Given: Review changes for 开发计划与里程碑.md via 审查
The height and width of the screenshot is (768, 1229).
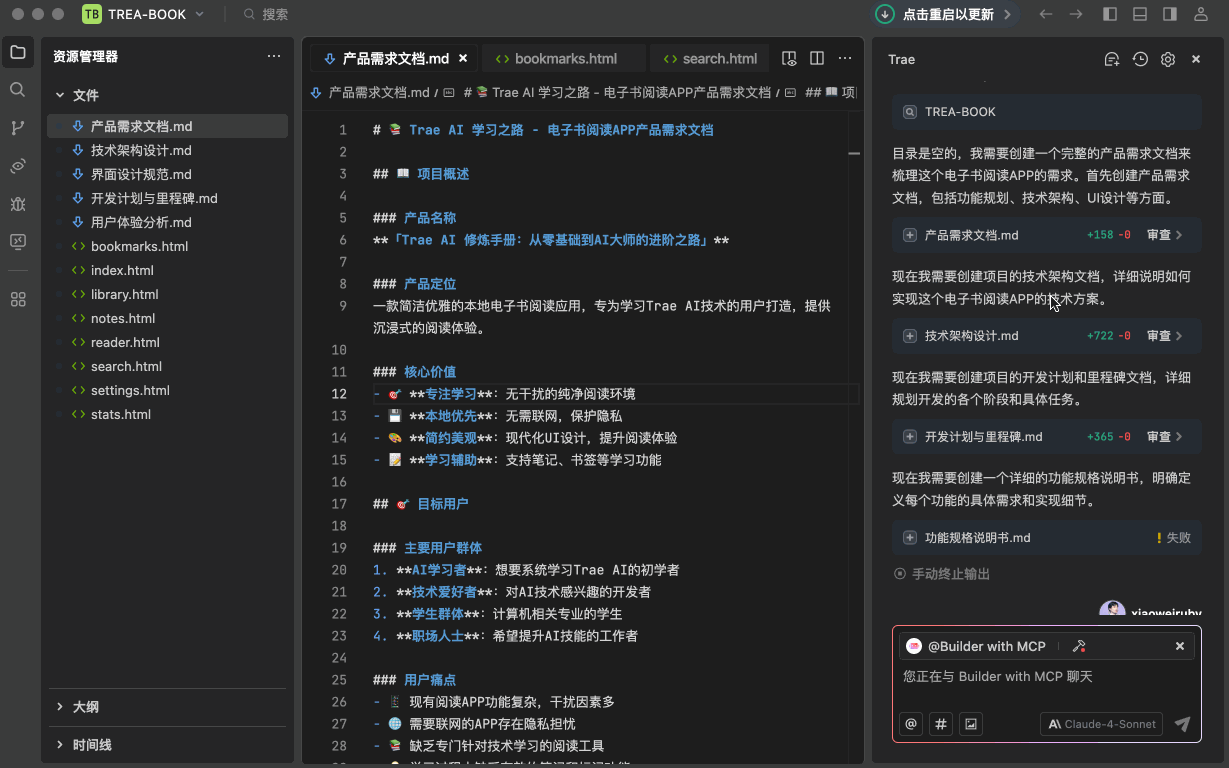Looking at the screenshot, I should pos(1164,437).
